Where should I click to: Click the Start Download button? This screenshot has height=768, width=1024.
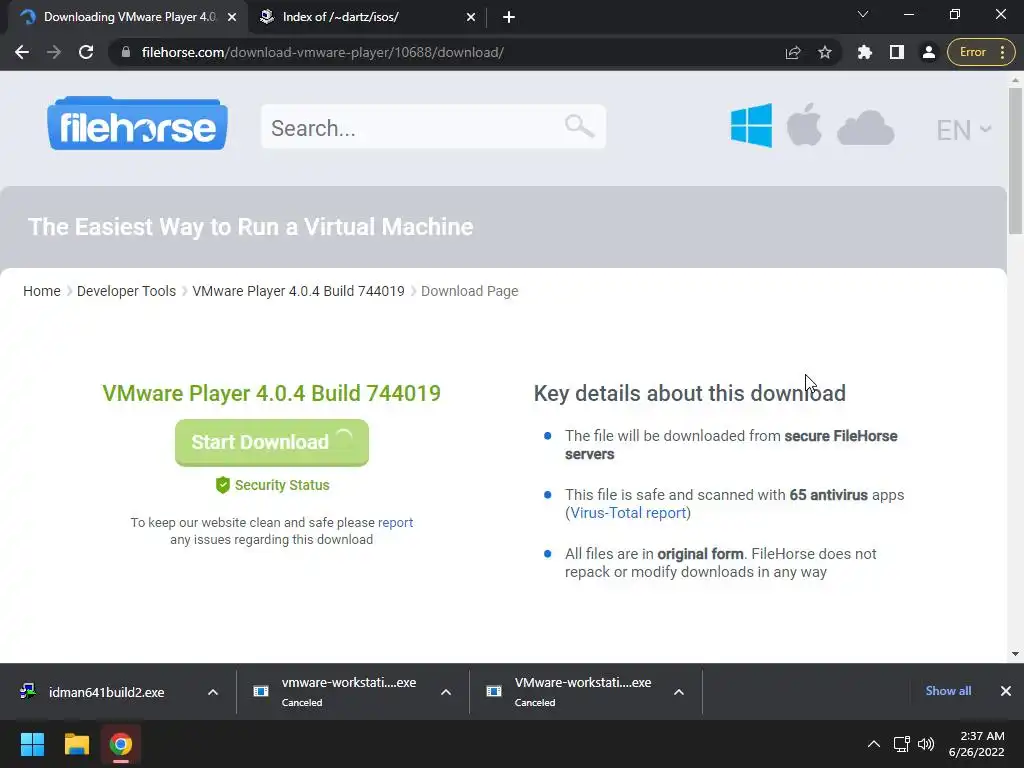[x=272, y=442]
